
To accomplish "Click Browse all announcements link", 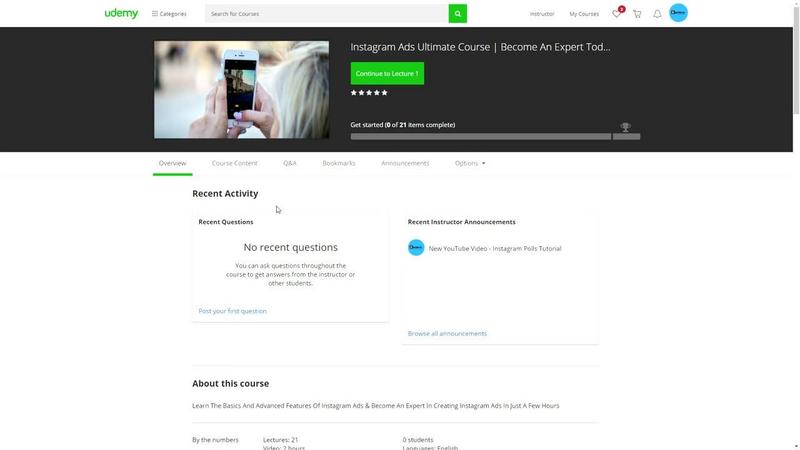I will pos(447,334).
